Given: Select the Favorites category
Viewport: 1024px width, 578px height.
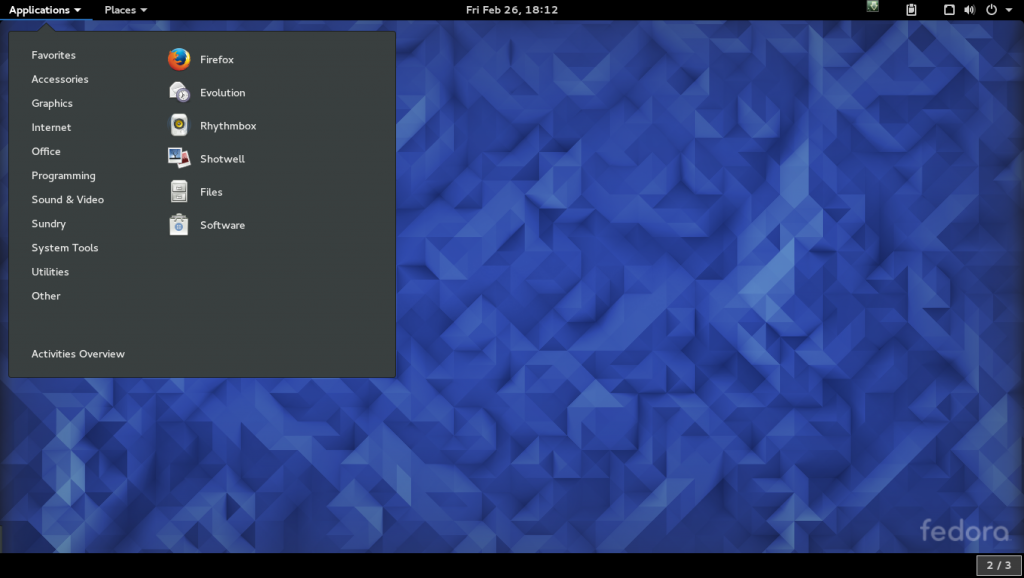Looking at the screenshot, I should pos(54,55).
